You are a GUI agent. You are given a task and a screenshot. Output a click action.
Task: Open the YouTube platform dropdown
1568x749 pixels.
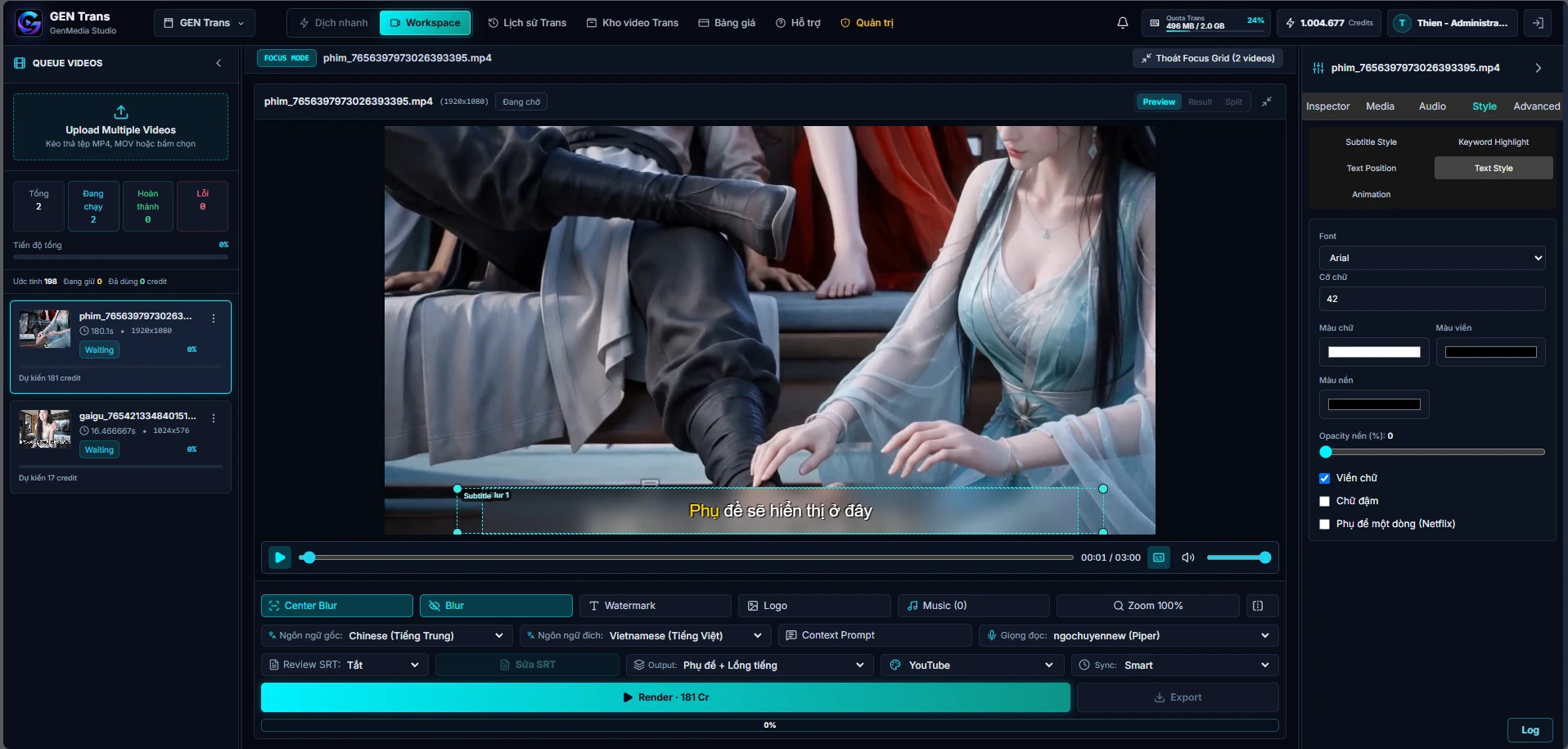click(x=972, y=665)
